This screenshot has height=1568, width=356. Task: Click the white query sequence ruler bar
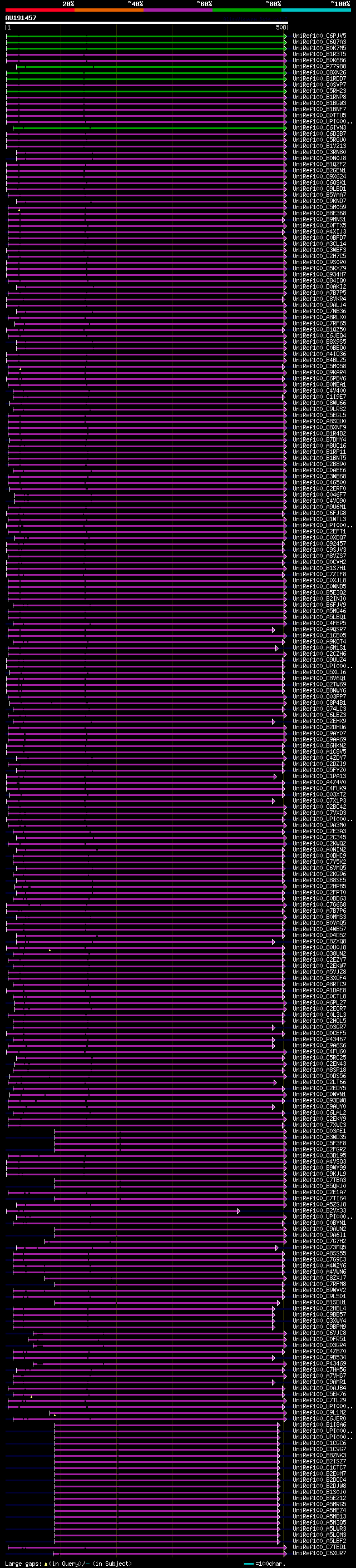coord(147,23)
